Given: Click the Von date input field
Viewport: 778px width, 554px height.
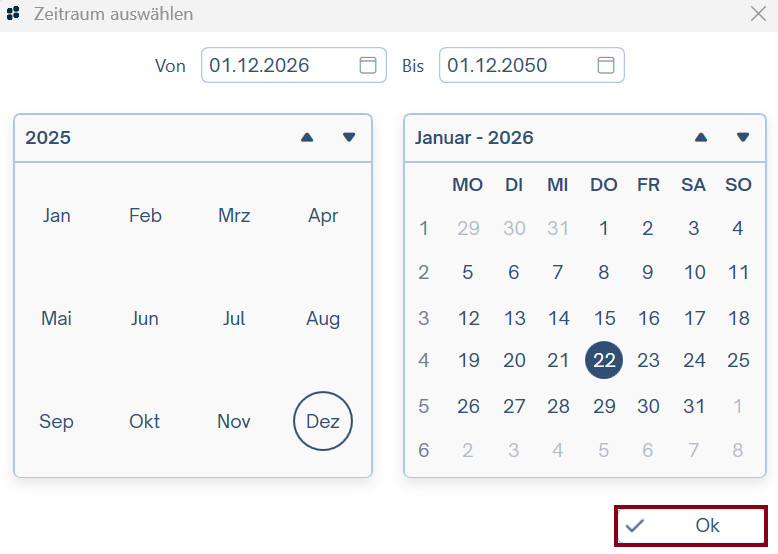Looking at the screenshot, I should click(x=278, y=65).
